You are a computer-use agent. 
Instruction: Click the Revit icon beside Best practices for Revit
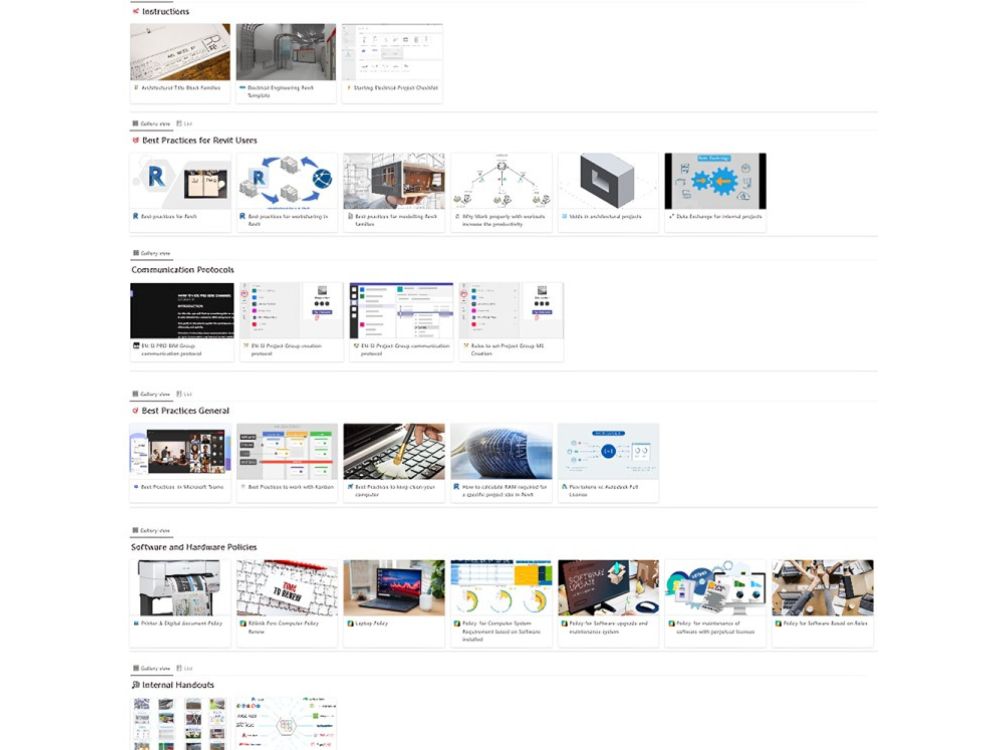click(135, 216)
